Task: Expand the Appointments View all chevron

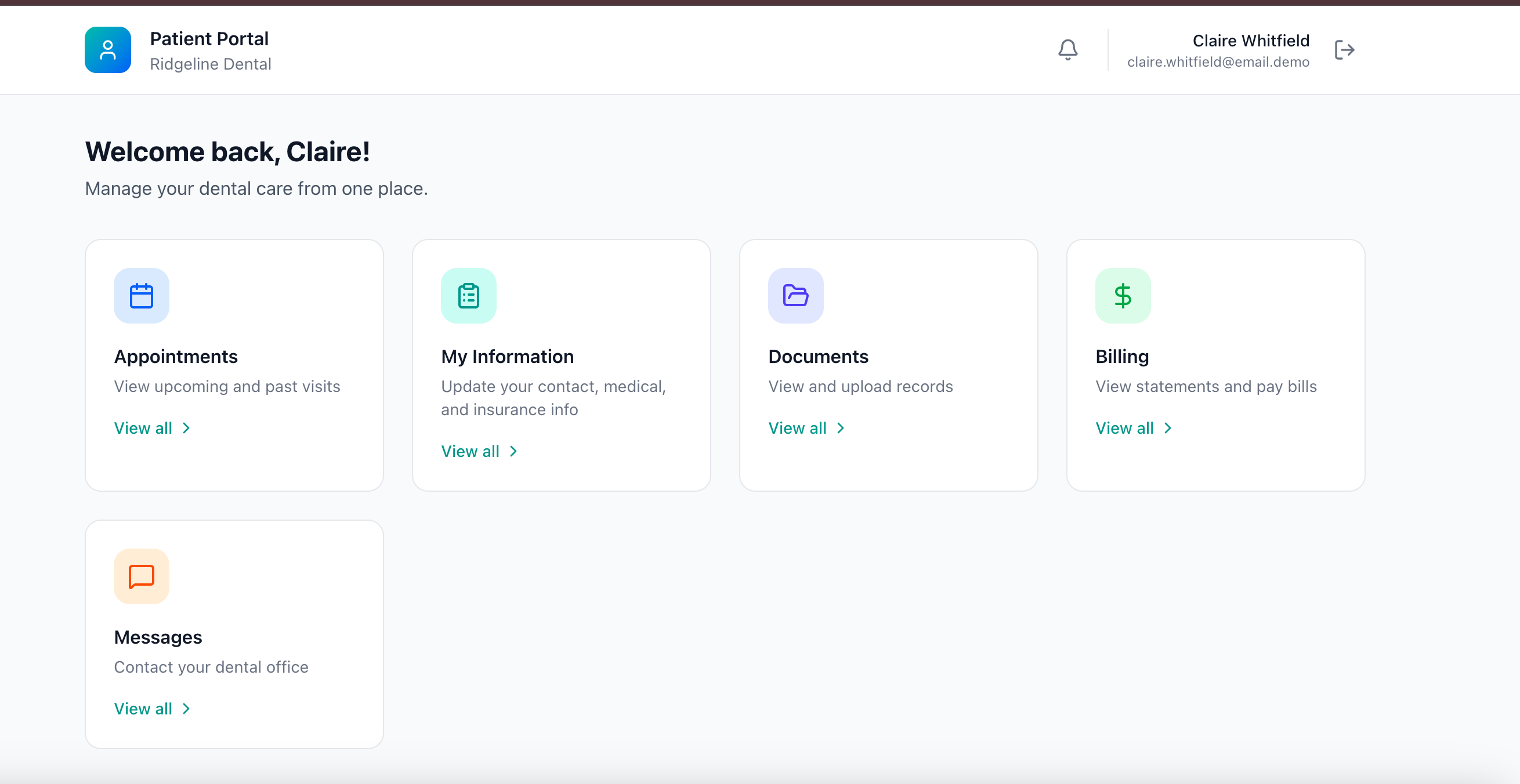Action: click(x=185, y=428)
